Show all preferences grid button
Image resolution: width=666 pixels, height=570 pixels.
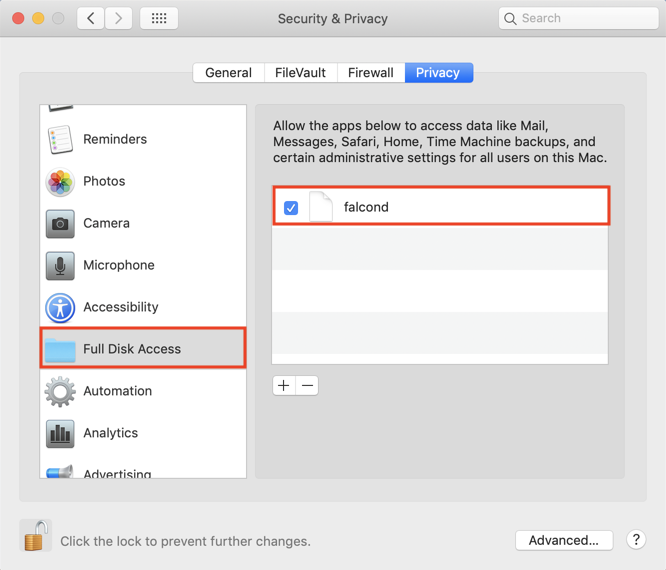point(159,18)
